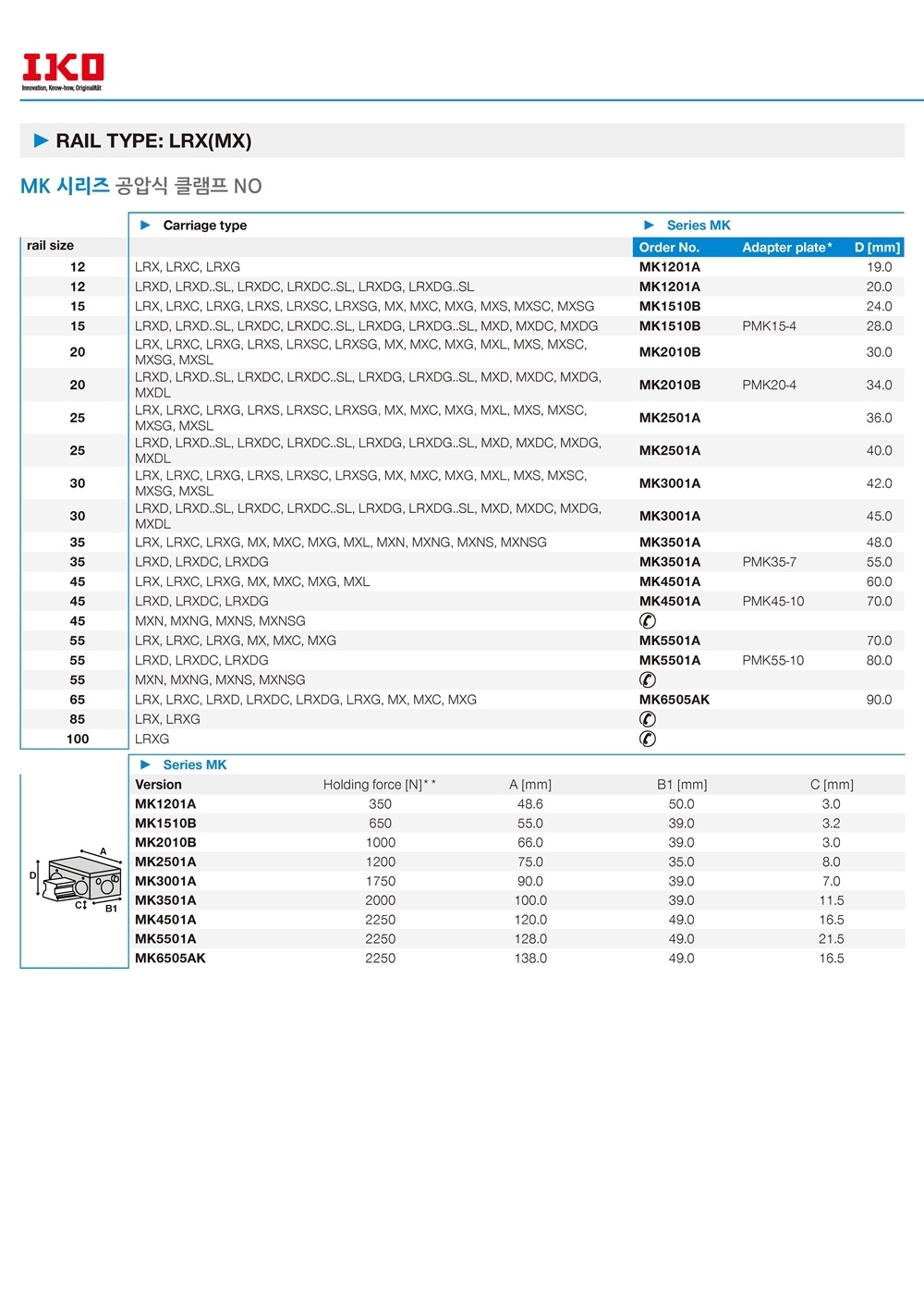Click rail size '100'
This screenshot has height=1308, width=924.
pyautogui.click(x=78, y=739)
